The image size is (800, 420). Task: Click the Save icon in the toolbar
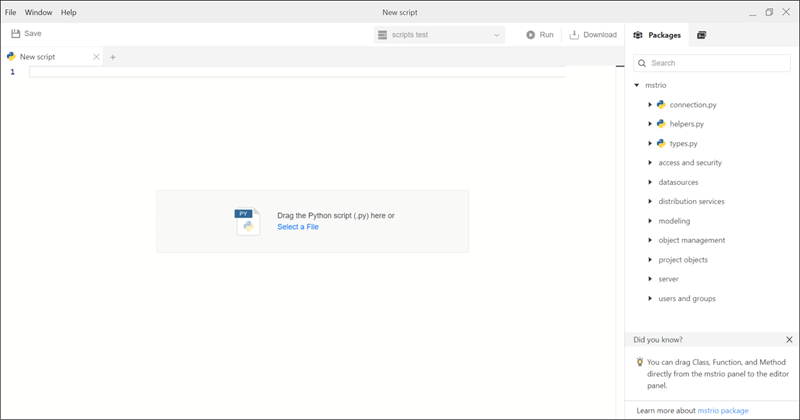(16, 34)
